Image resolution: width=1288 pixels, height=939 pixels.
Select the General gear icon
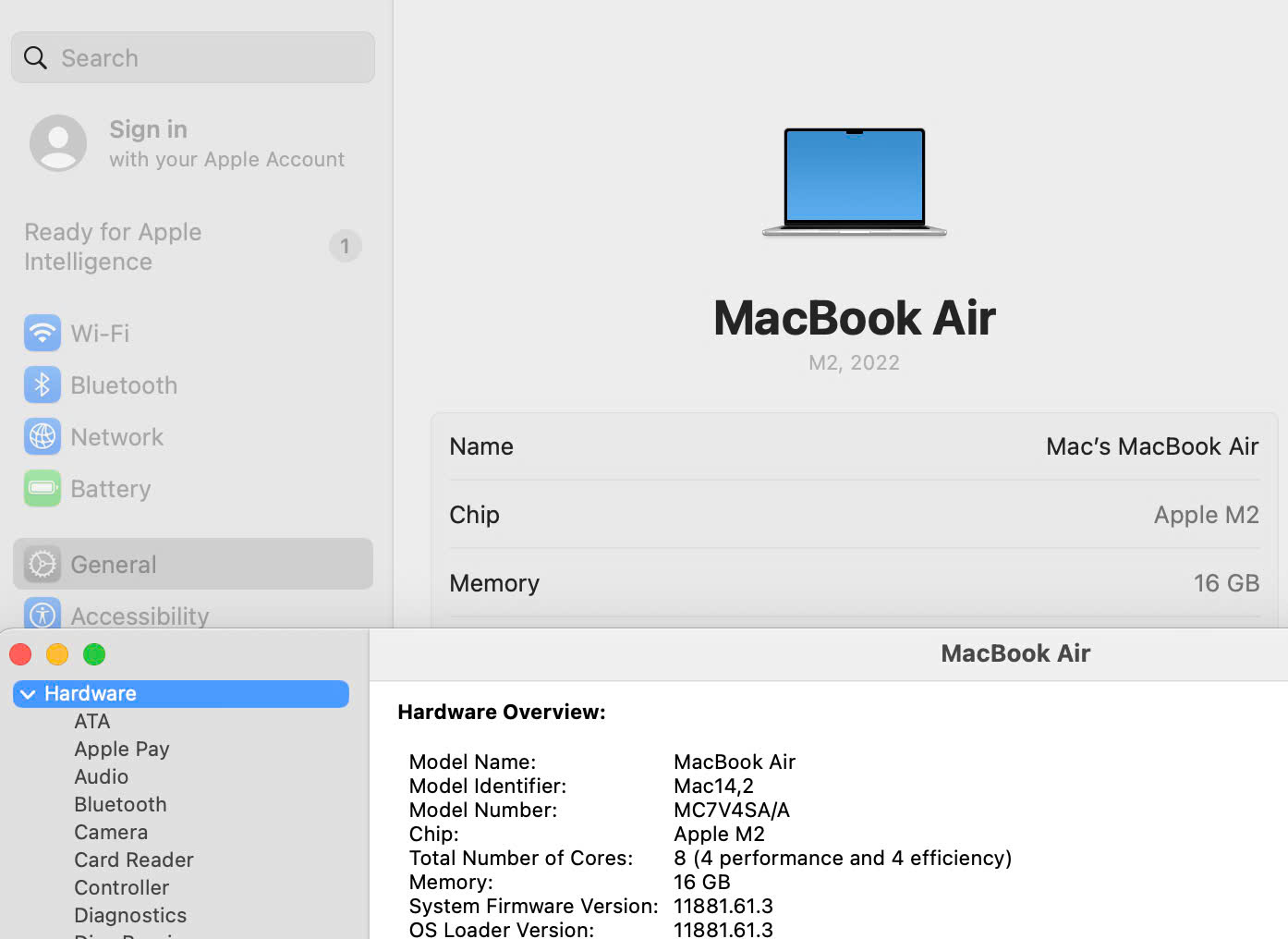pyautogui.click(x=43, y=564)
